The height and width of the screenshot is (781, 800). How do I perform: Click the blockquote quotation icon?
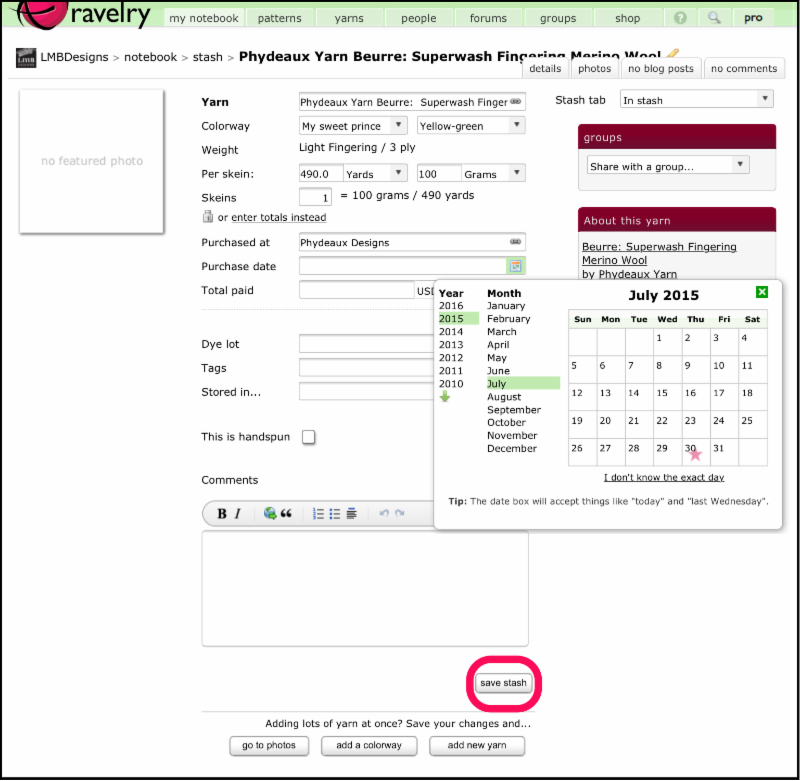(286, 514)
